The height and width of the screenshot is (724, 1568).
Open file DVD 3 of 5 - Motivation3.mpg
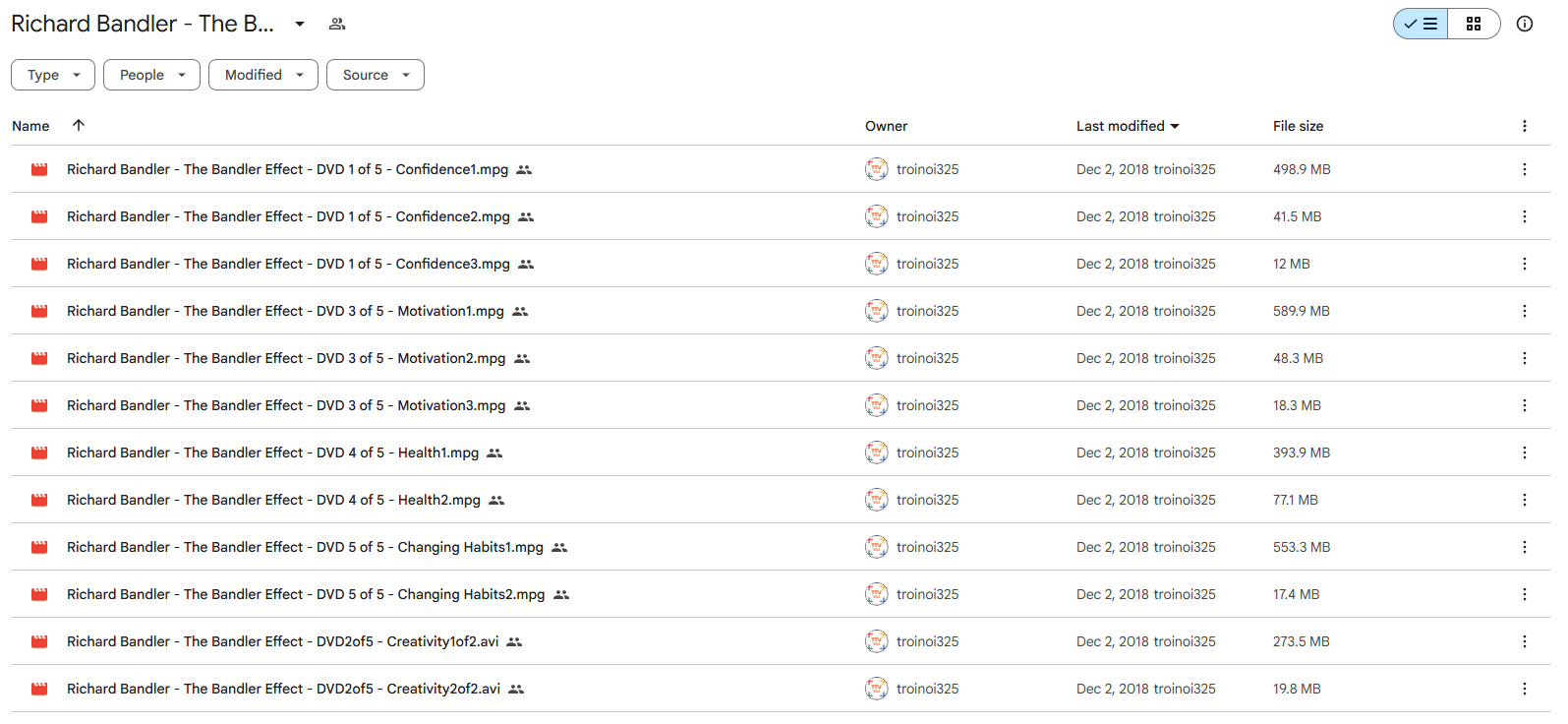tap(286, 405)
